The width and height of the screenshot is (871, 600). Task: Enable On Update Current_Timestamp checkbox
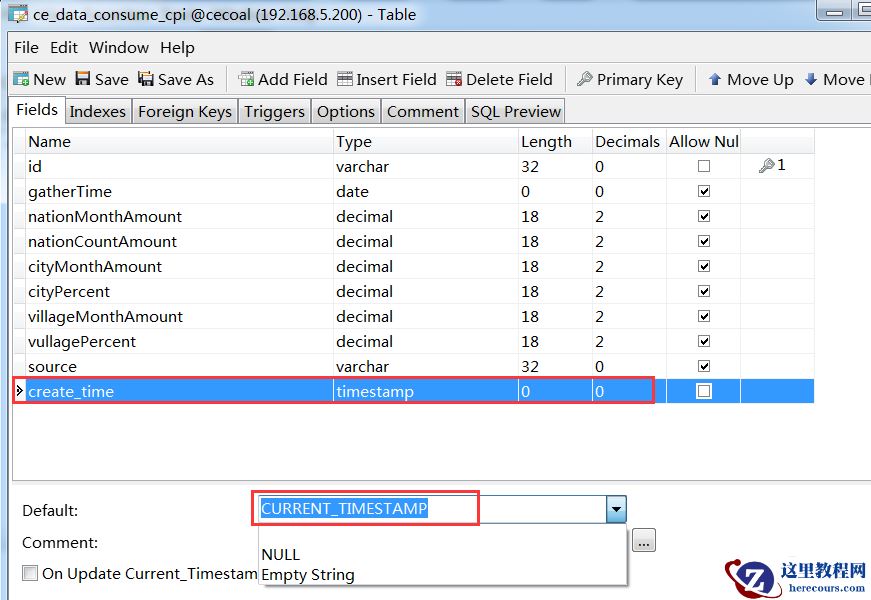click(30, 574)
